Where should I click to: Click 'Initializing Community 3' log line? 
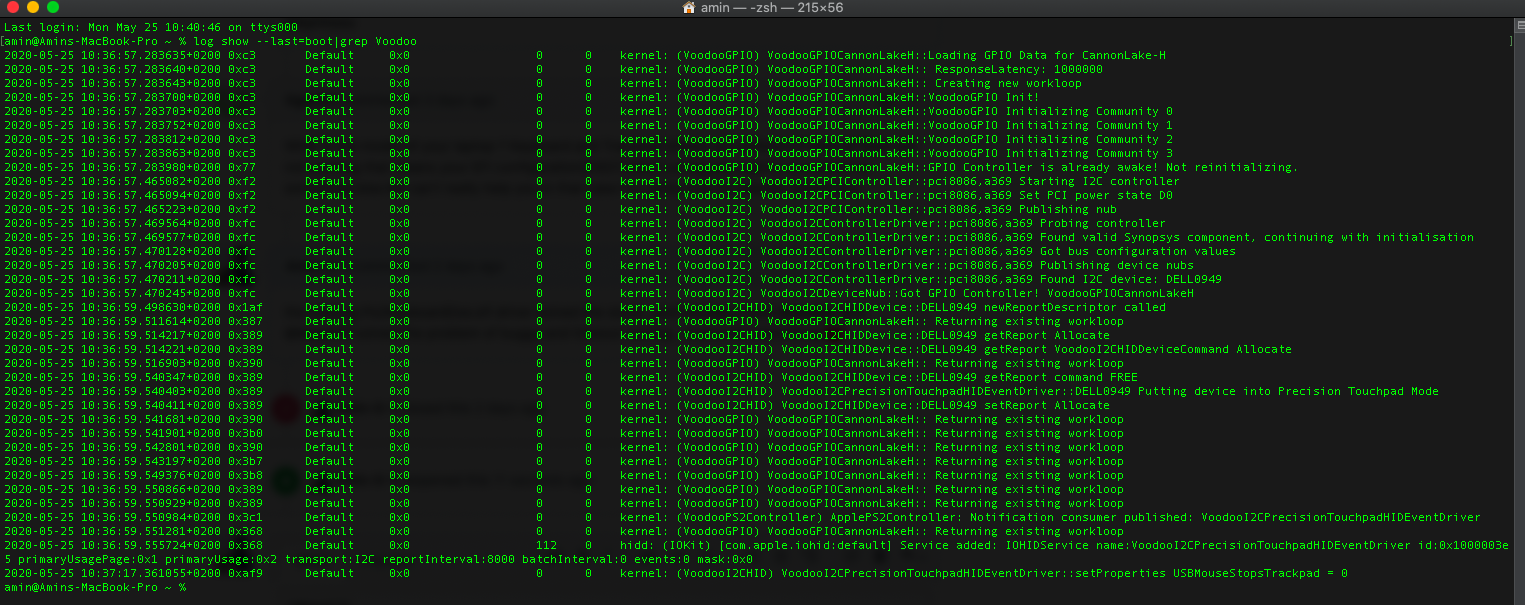click(x=1089, y=153)
